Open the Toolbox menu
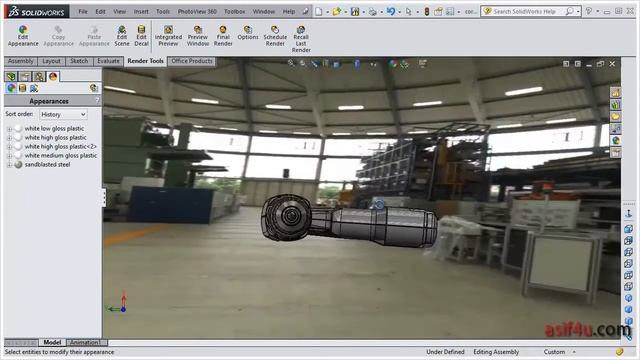 [235, 11]
